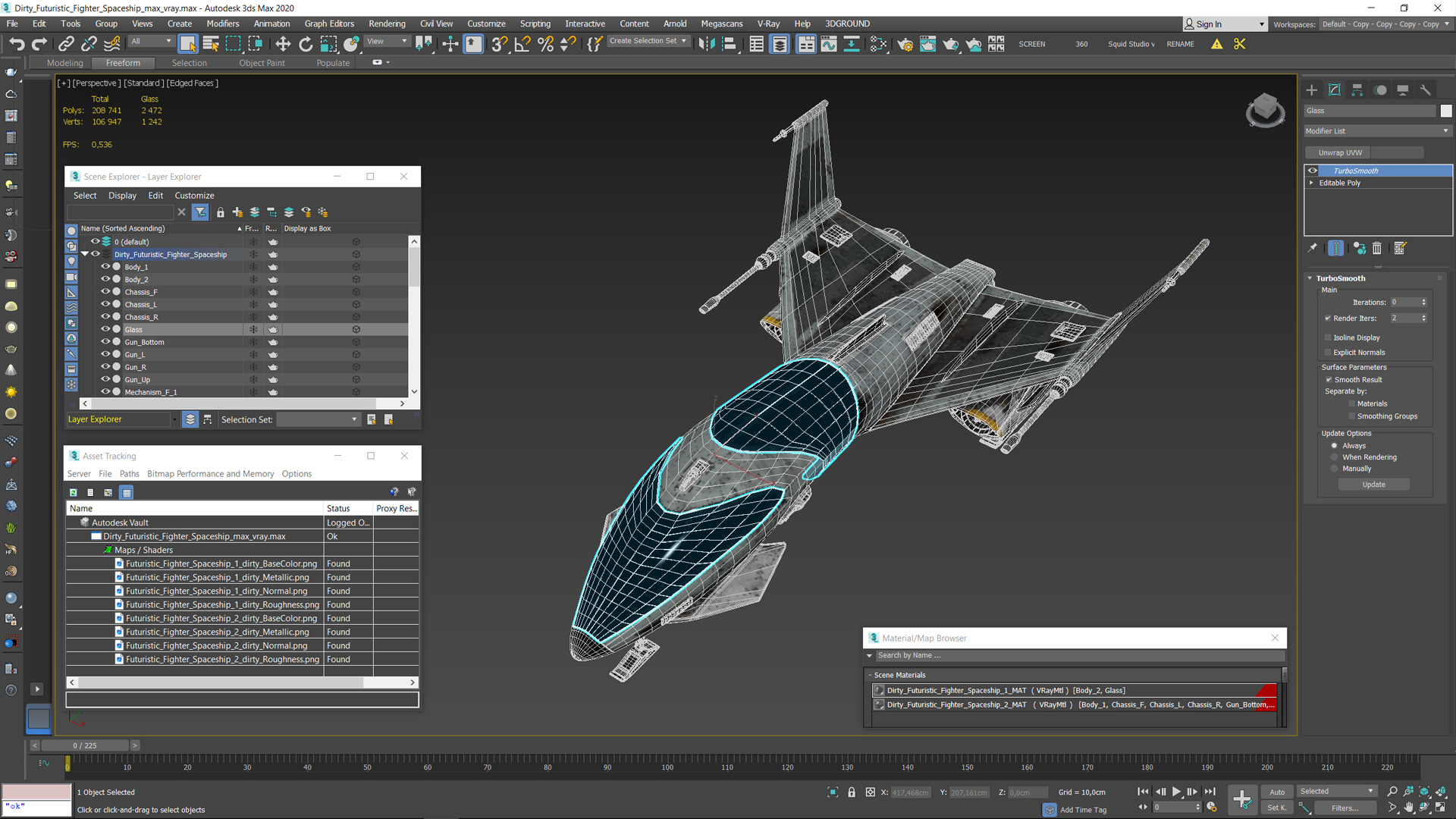This screenshot has width=1456, height=819.
Task: Select the When Rendering update option
Action: [1335, 457]
